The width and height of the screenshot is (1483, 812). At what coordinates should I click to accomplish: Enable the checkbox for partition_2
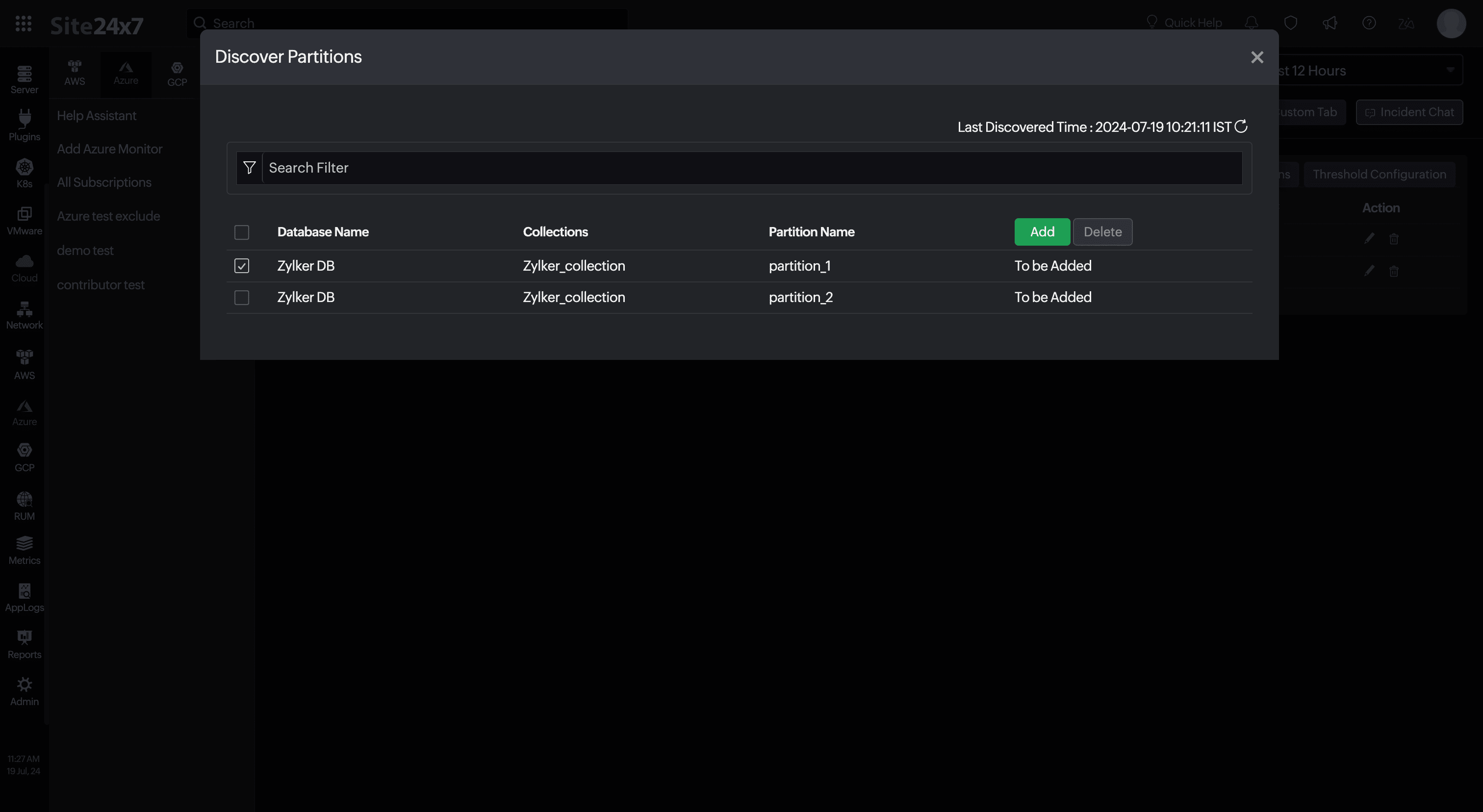pyautogui.click(x=242, y=297)
